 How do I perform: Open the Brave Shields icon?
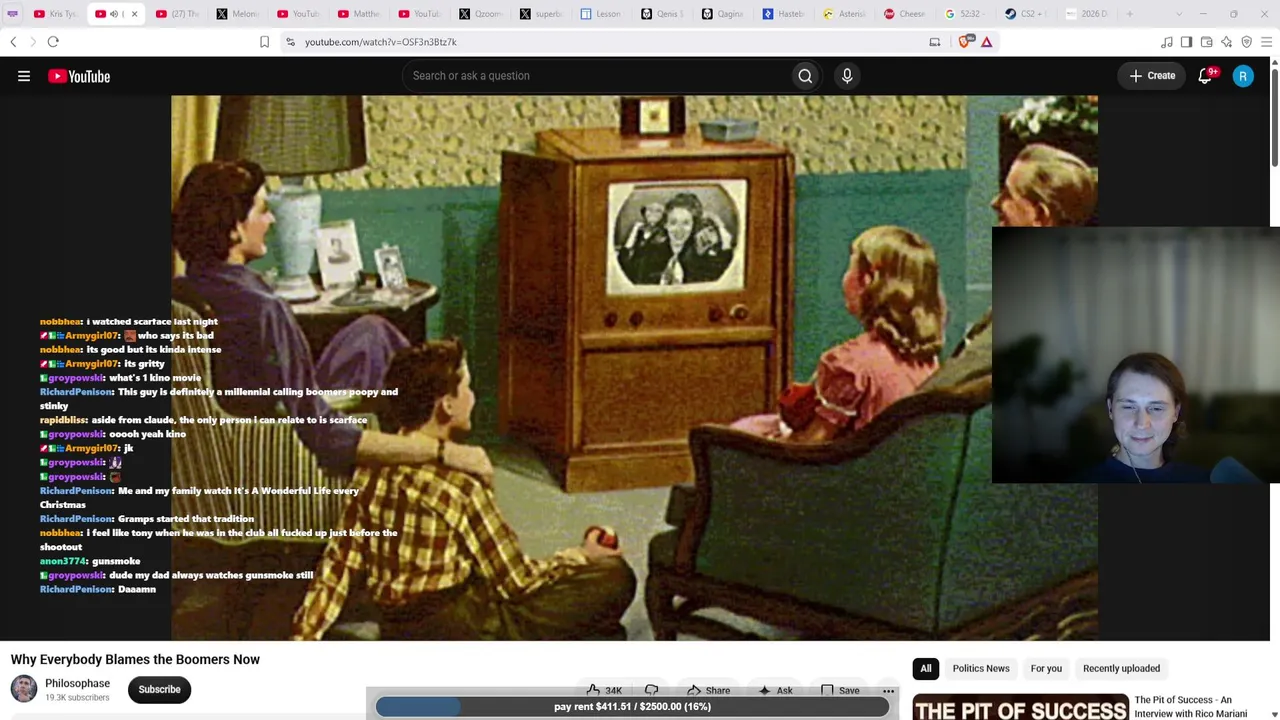point(965,42)
